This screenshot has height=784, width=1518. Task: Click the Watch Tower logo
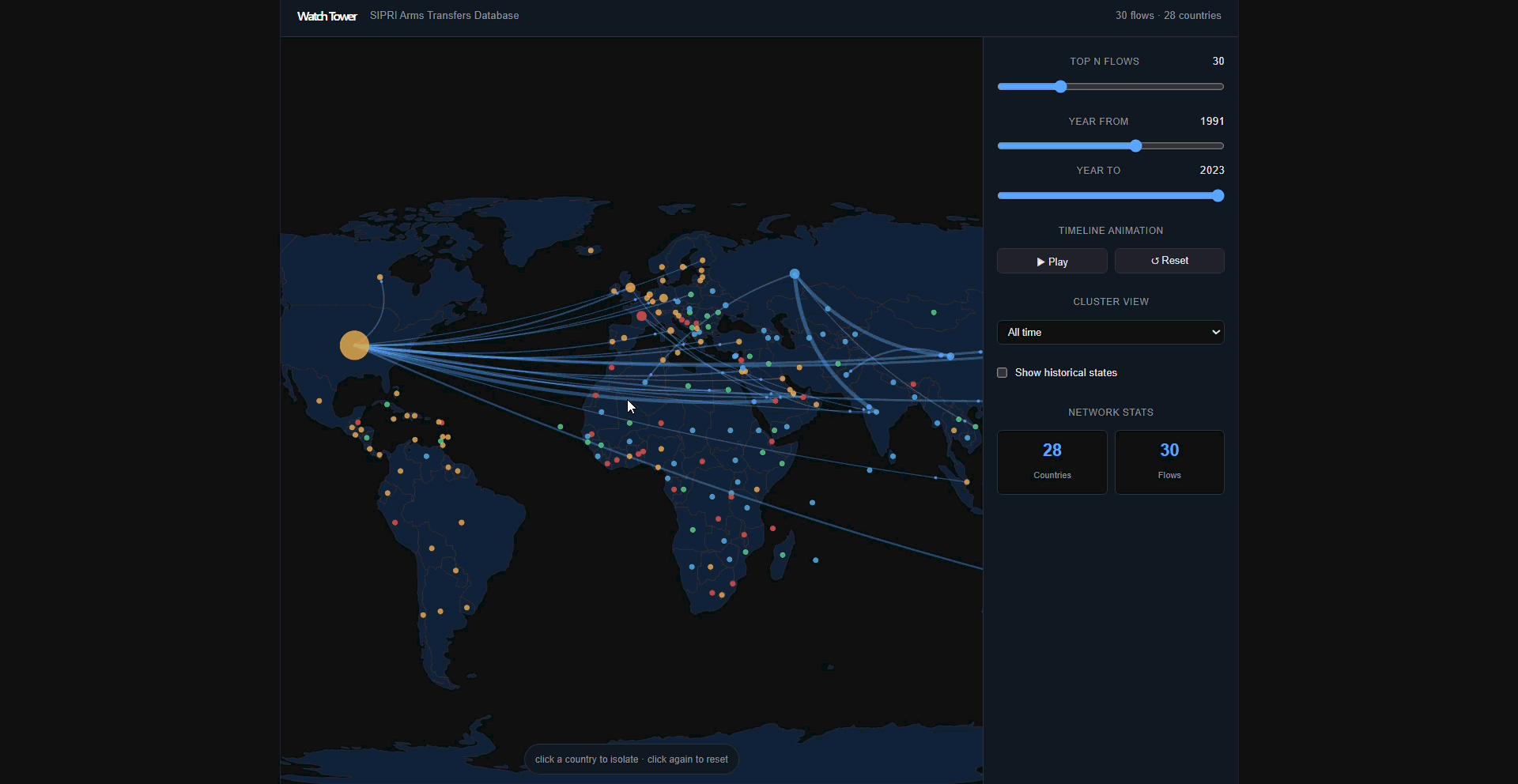(x=327, y=16)
